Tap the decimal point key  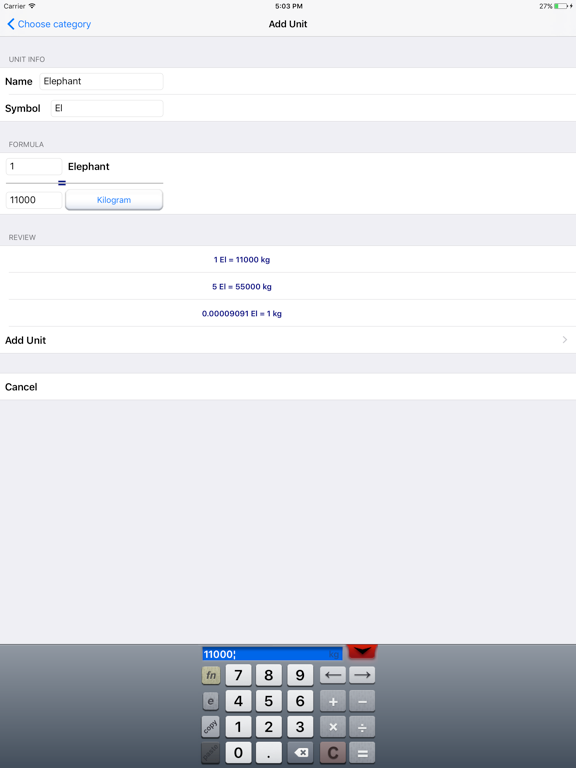(269, 752)
